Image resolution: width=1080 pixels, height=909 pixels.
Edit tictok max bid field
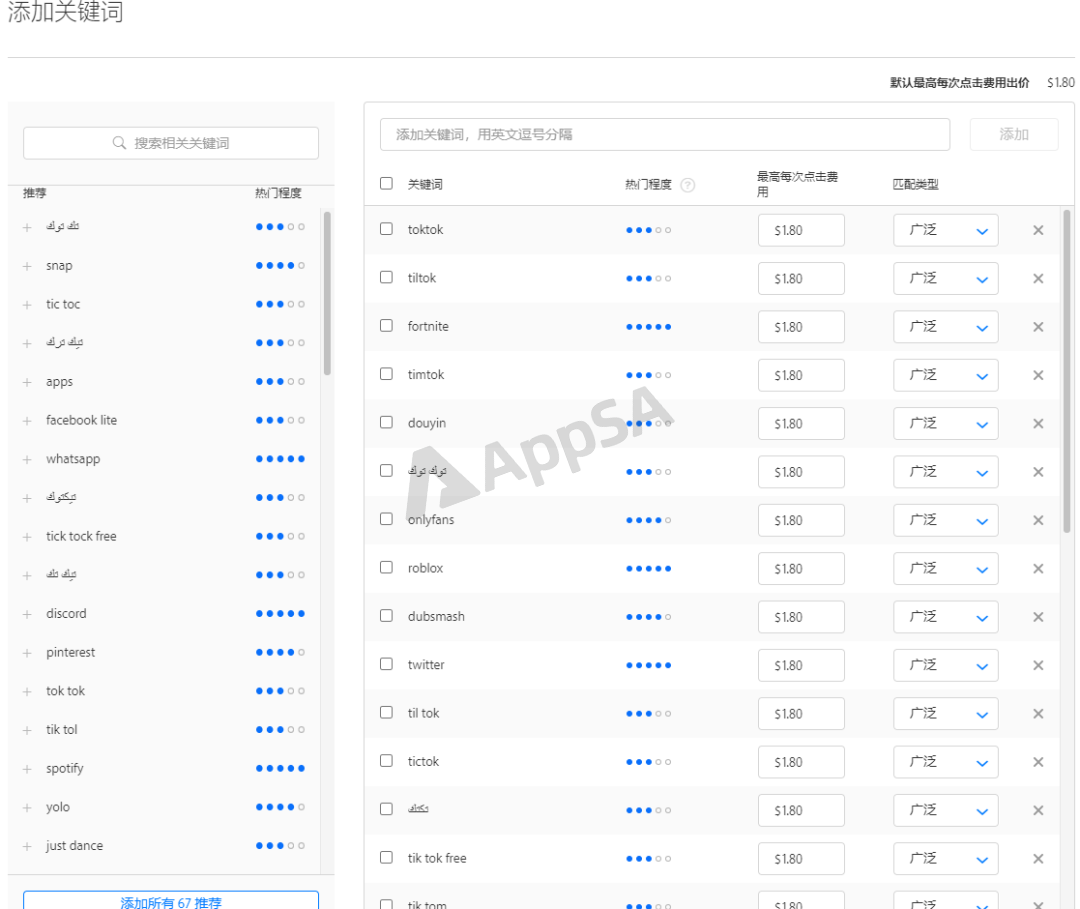click(801, 762)
